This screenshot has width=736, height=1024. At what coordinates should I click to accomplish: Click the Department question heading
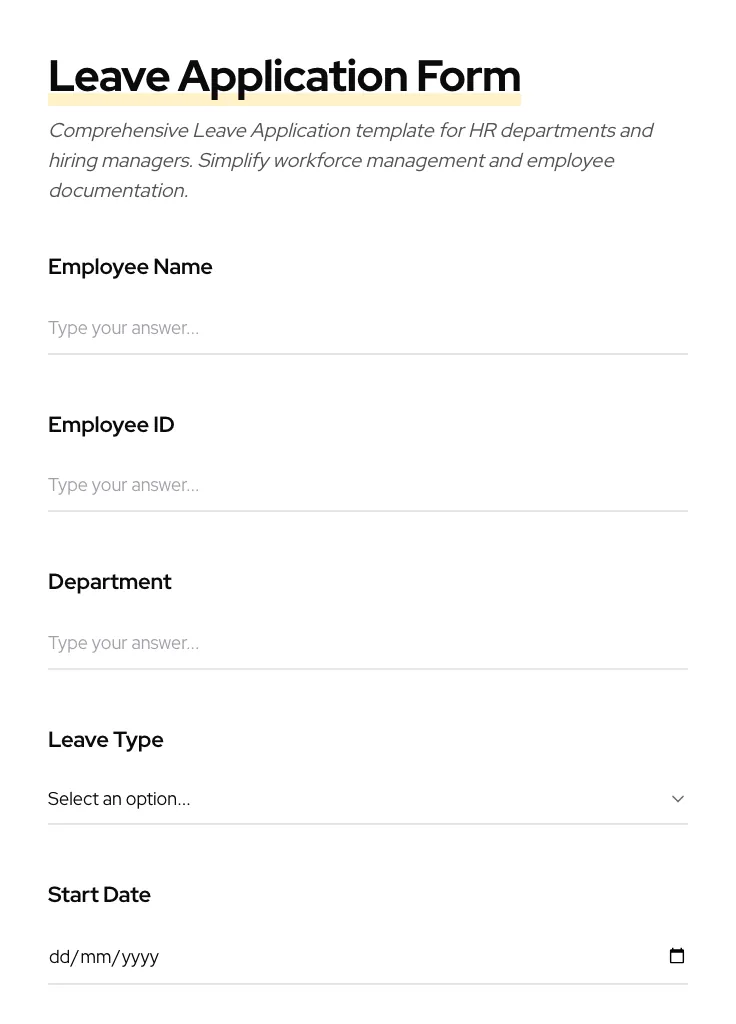click(x=110, y=582)
